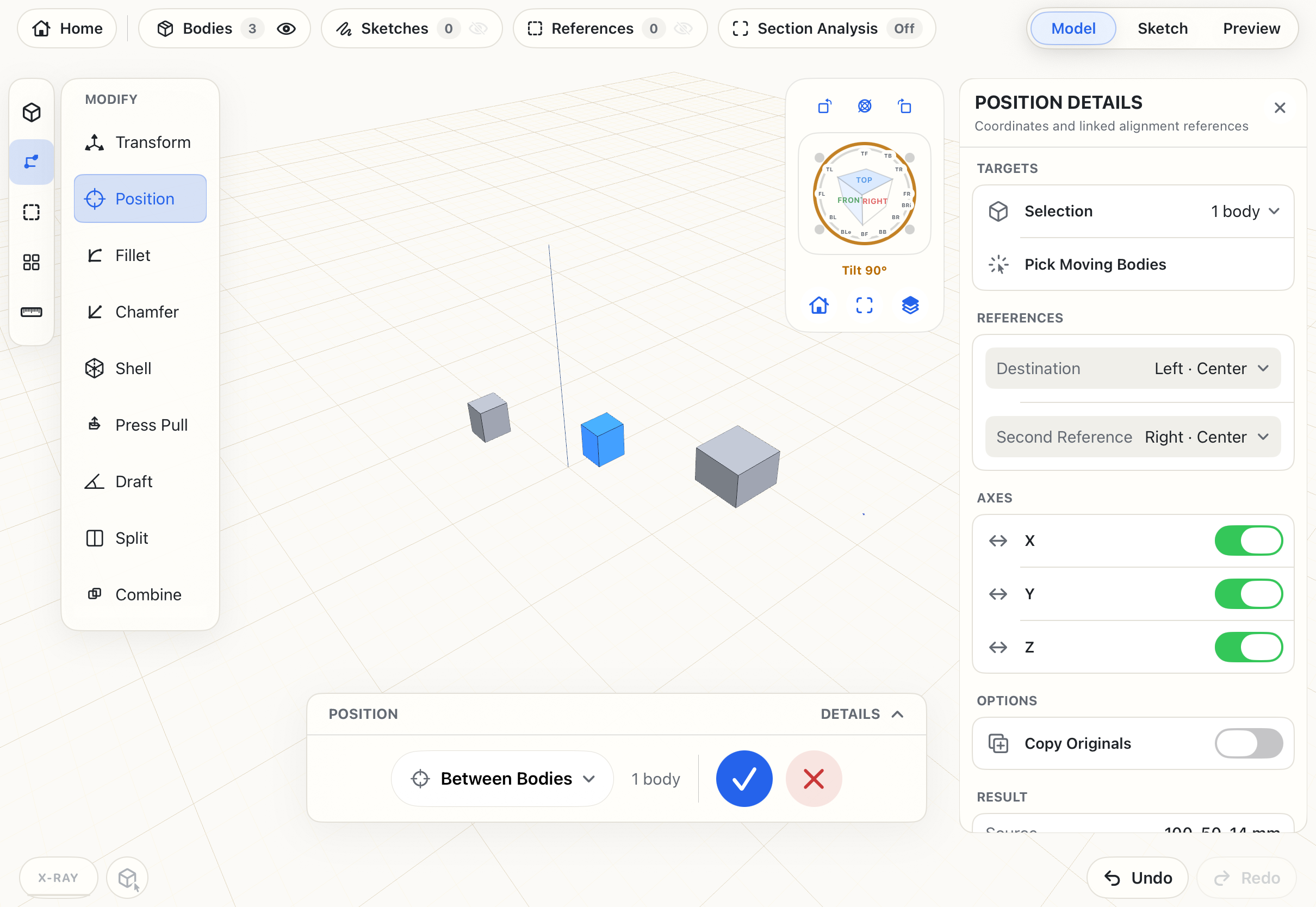The image size is (1316, 907).
Task: Open the solid bodies cube tool in left sidebar
Action: pos(32,112)
